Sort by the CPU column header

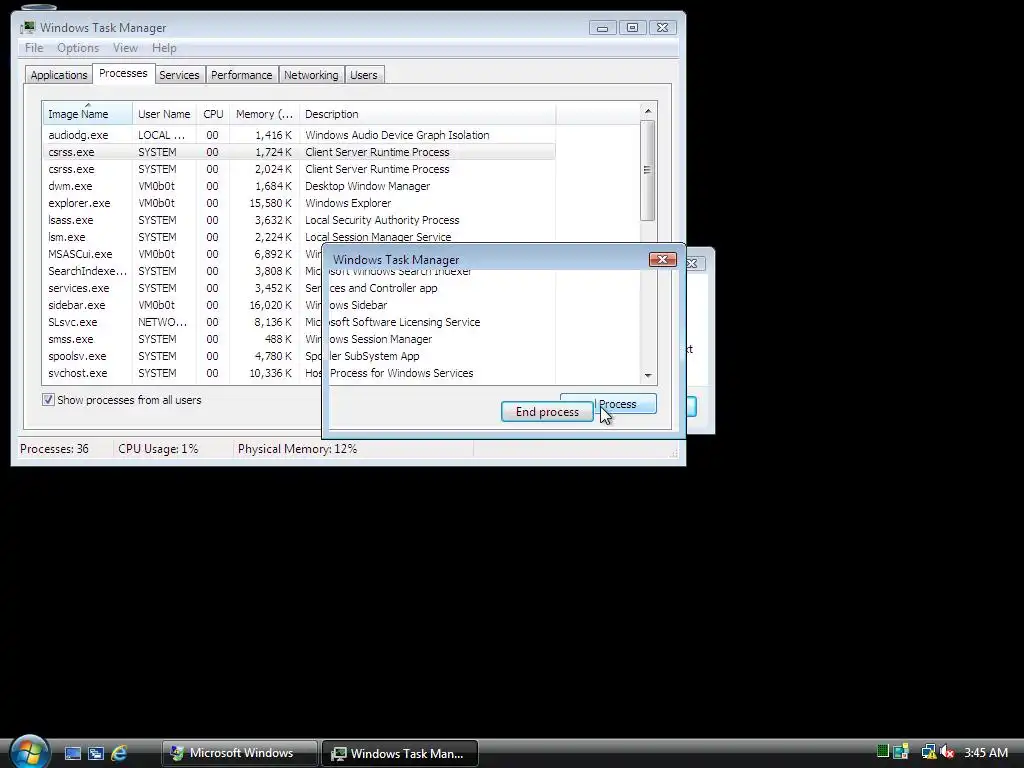[x=213, y=114]
